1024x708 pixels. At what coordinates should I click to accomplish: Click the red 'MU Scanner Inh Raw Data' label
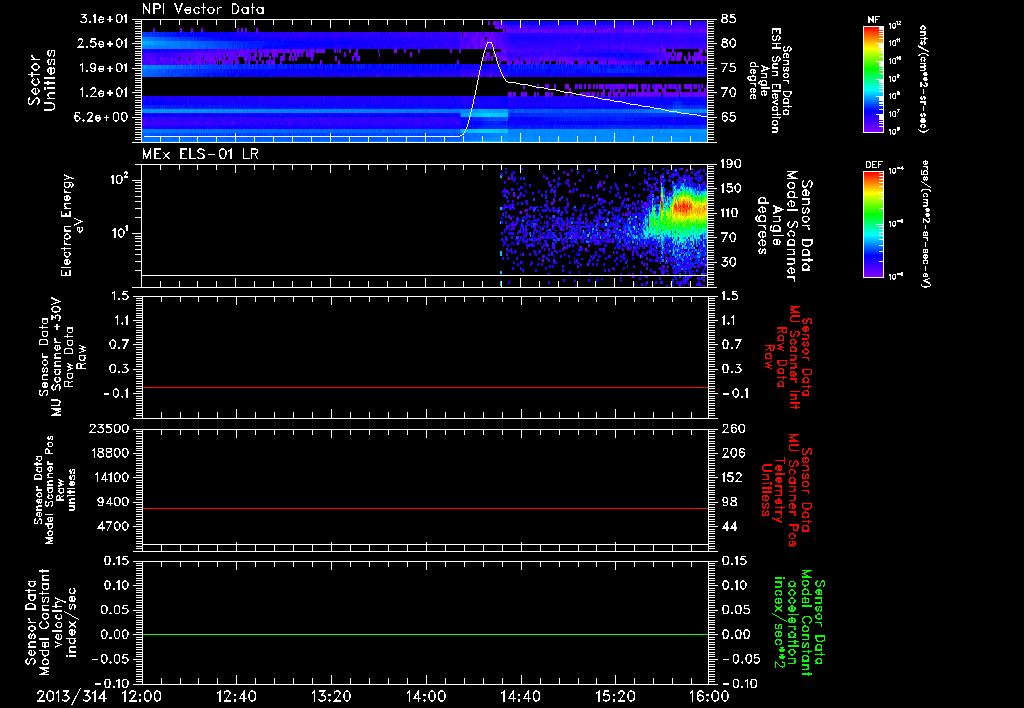(787, 357)
